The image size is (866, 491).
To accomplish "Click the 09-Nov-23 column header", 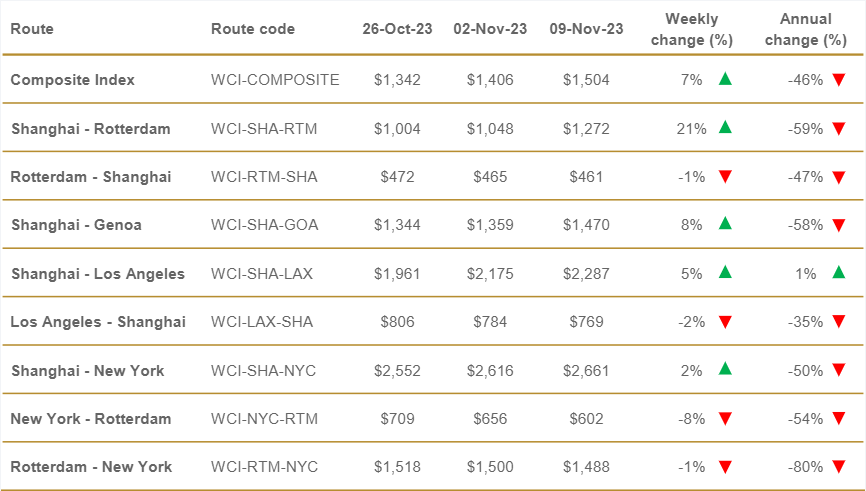I will pyautogui.click(x=586, y=29).
